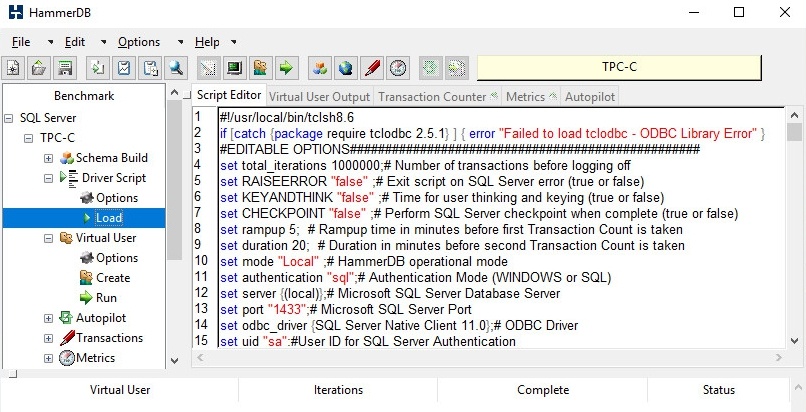The height and width of the screenshot is (412, 806).
Task: Click the Status column header
Action: pyautogui.click(x=719, y=390)
